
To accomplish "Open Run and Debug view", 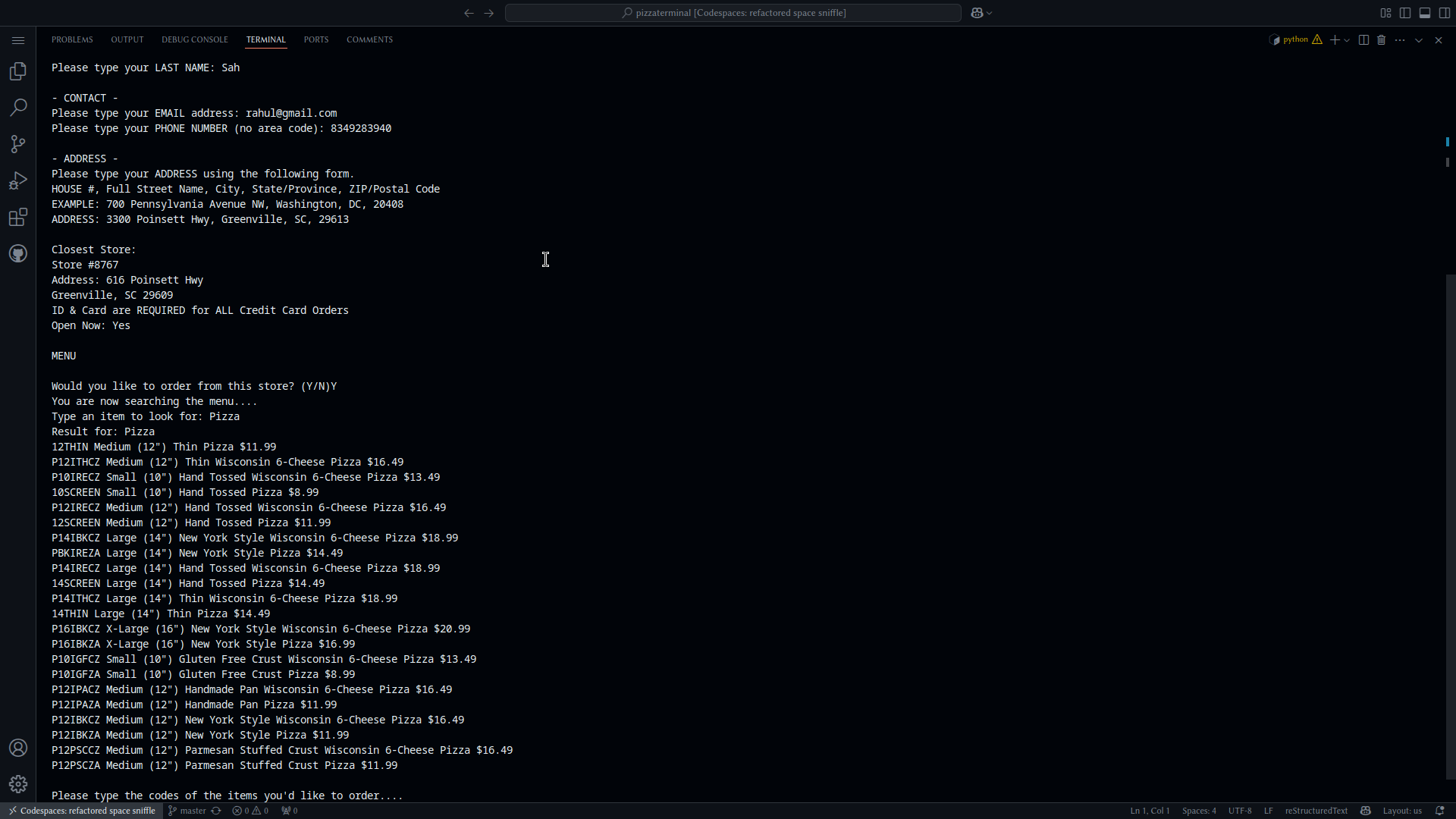I will (x=18, y=180).
